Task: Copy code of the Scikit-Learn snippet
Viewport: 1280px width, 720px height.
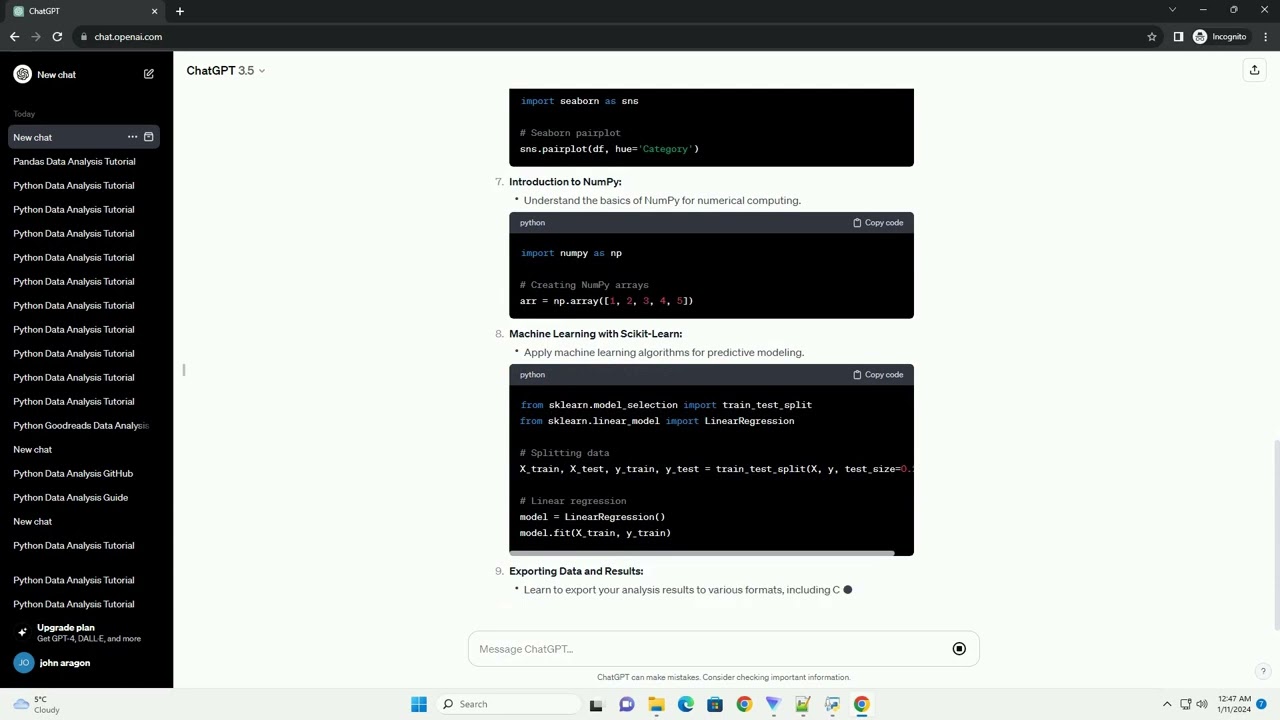Action: [x=878, y=375]
